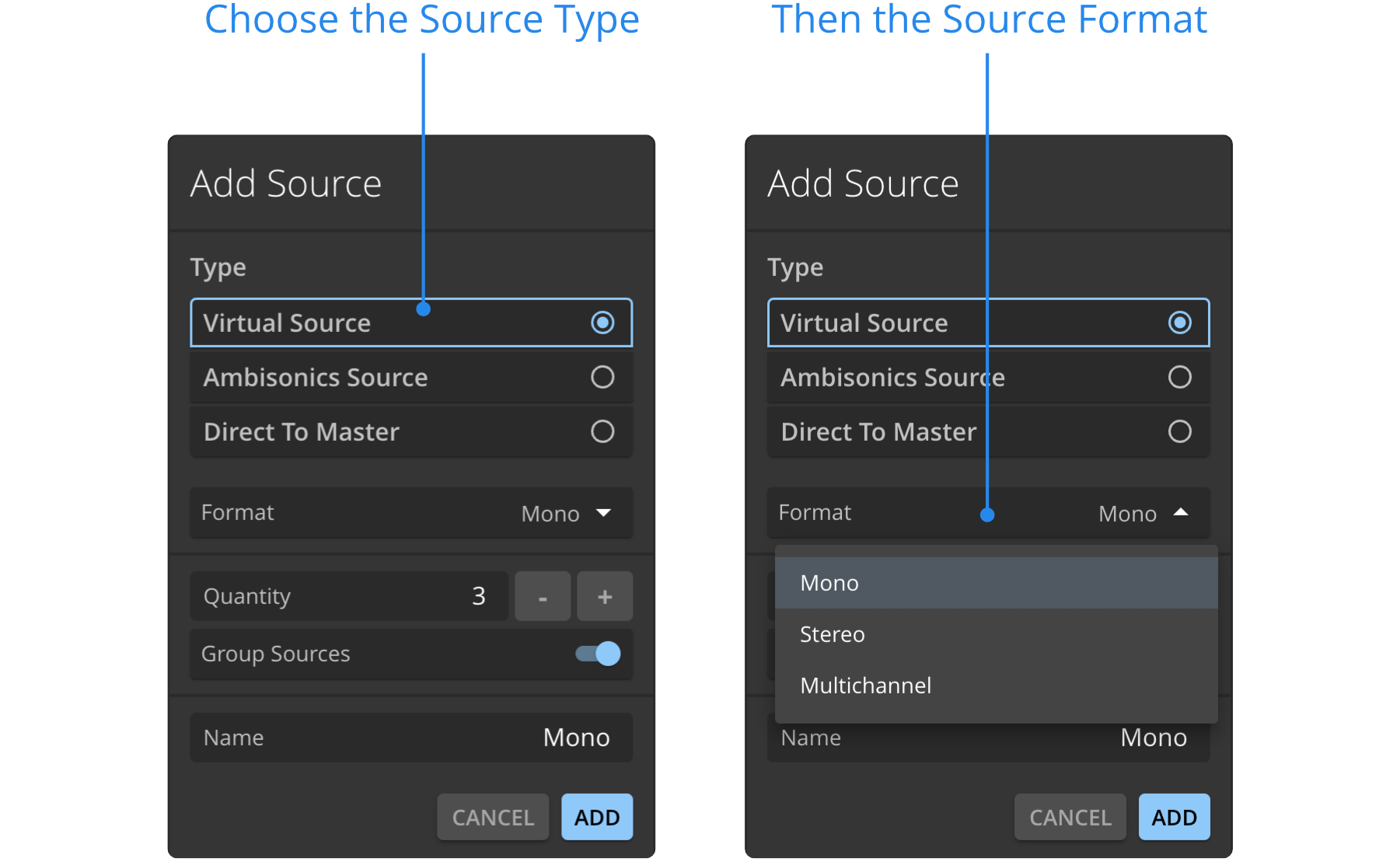This screenshot has width=1400, height=862.
Task: Increase quantity with the plus button
Action: point(605,597)
